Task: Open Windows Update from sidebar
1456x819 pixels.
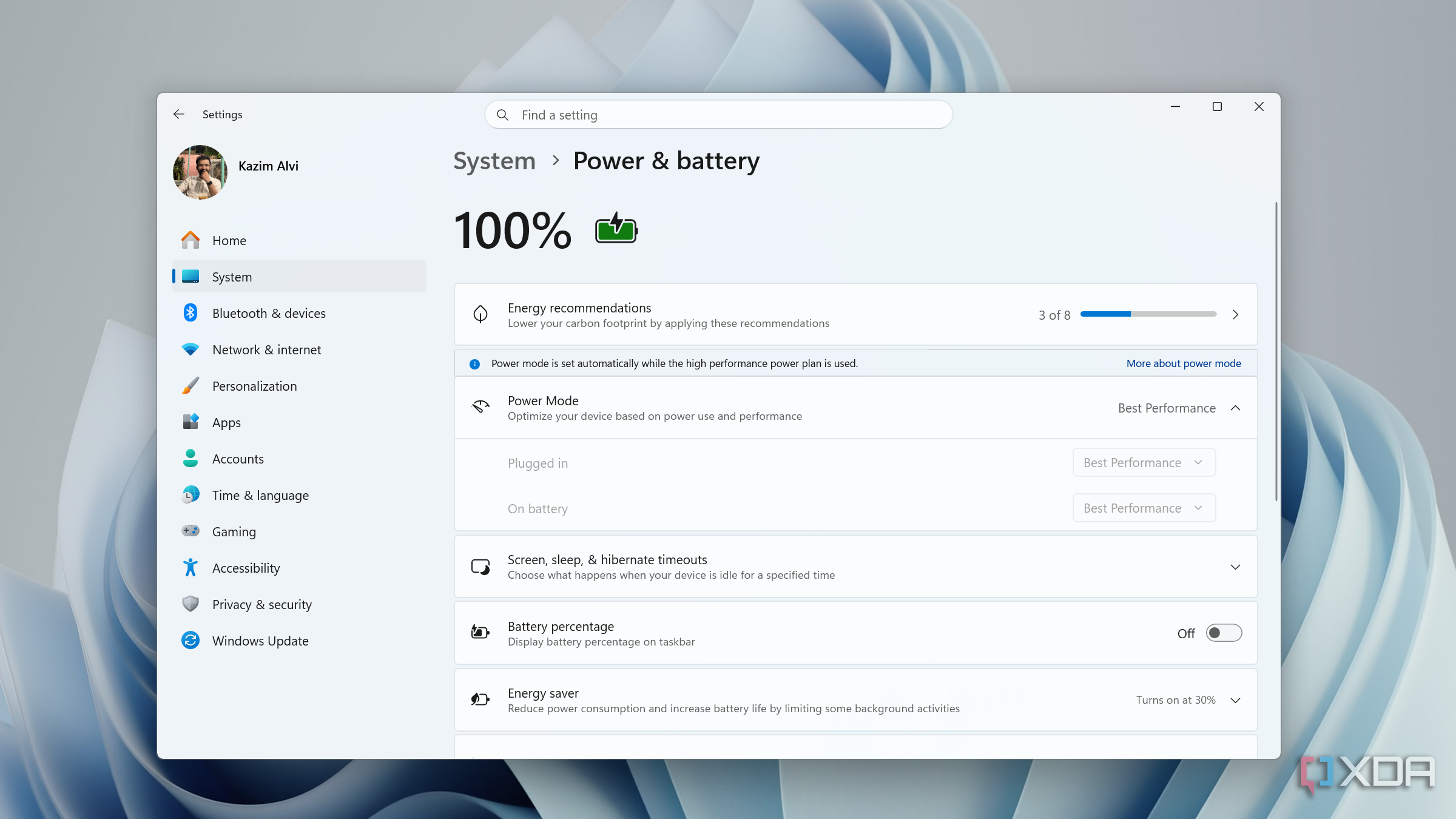Action: pyautogui.click(x=299, y=641)
